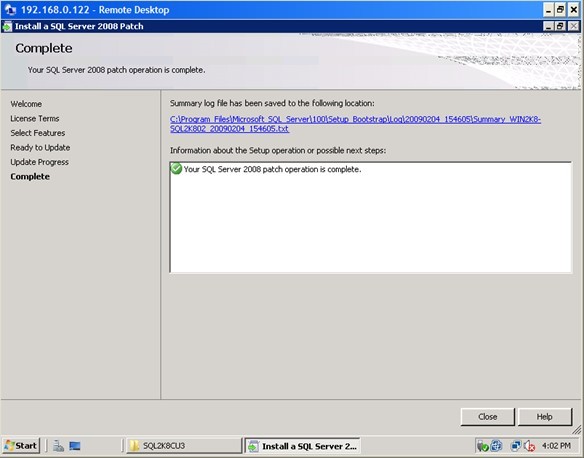Select the SQL2K8CU3 taskbar folder window
Image resolution: width=584 pixels, height=458 pixels.
(x=184, y=445)
